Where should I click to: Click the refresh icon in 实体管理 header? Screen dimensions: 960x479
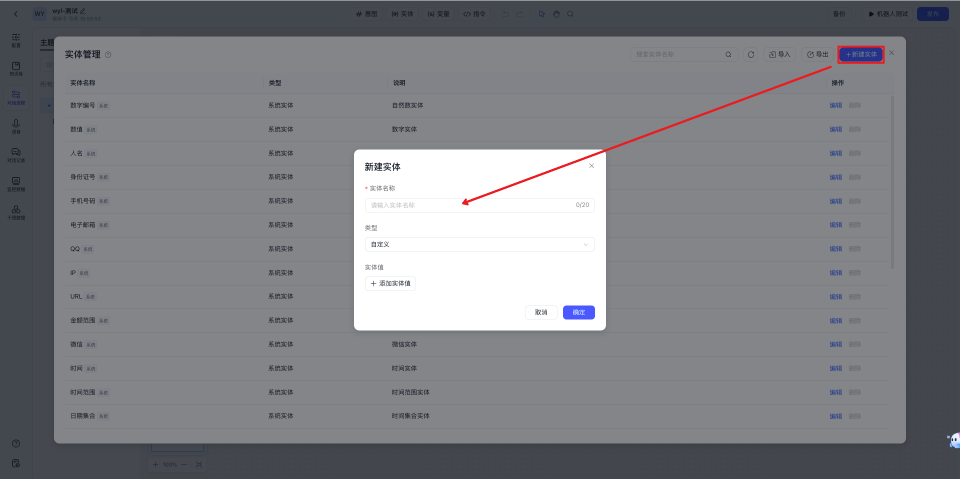pos(751,54)
